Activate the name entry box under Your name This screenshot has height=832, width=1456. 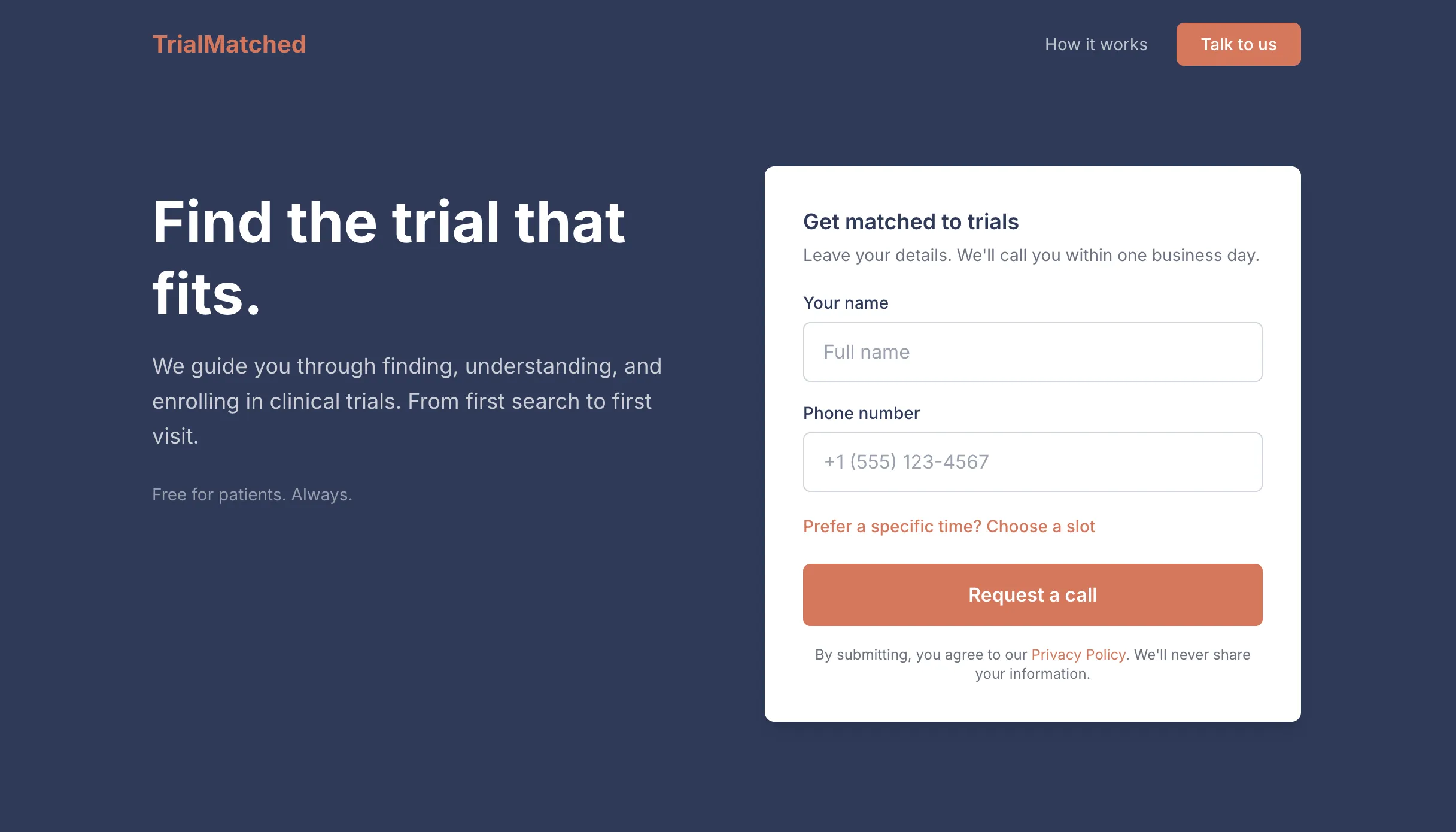(x=1032, y=351)
